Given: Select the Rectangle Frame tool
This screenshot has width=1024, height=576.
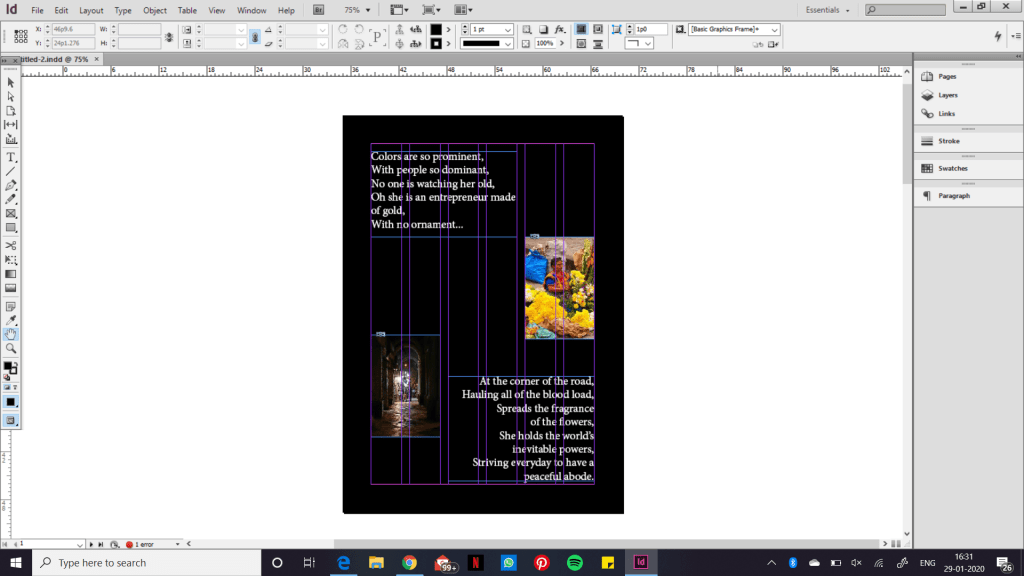Looking at the screenshot, I should coord(11,214).
